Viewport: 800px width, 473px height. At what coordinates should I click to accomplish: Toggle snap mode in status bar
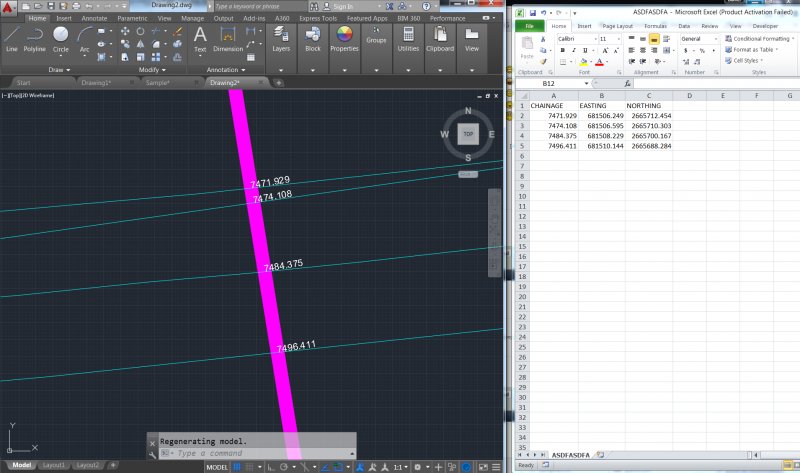249,467
